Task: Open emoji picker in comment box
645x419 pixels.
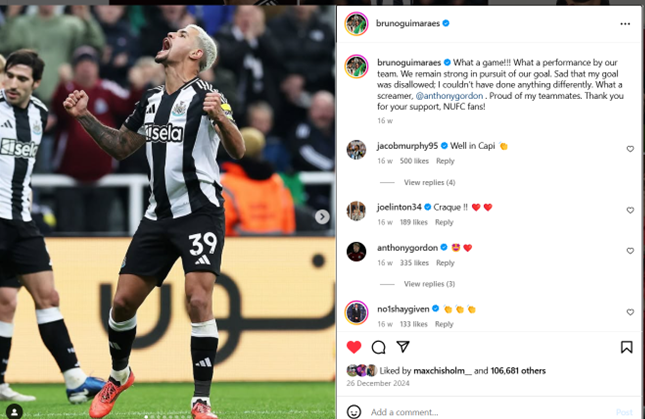Action: pyautogui.click(x=354, y=411)
